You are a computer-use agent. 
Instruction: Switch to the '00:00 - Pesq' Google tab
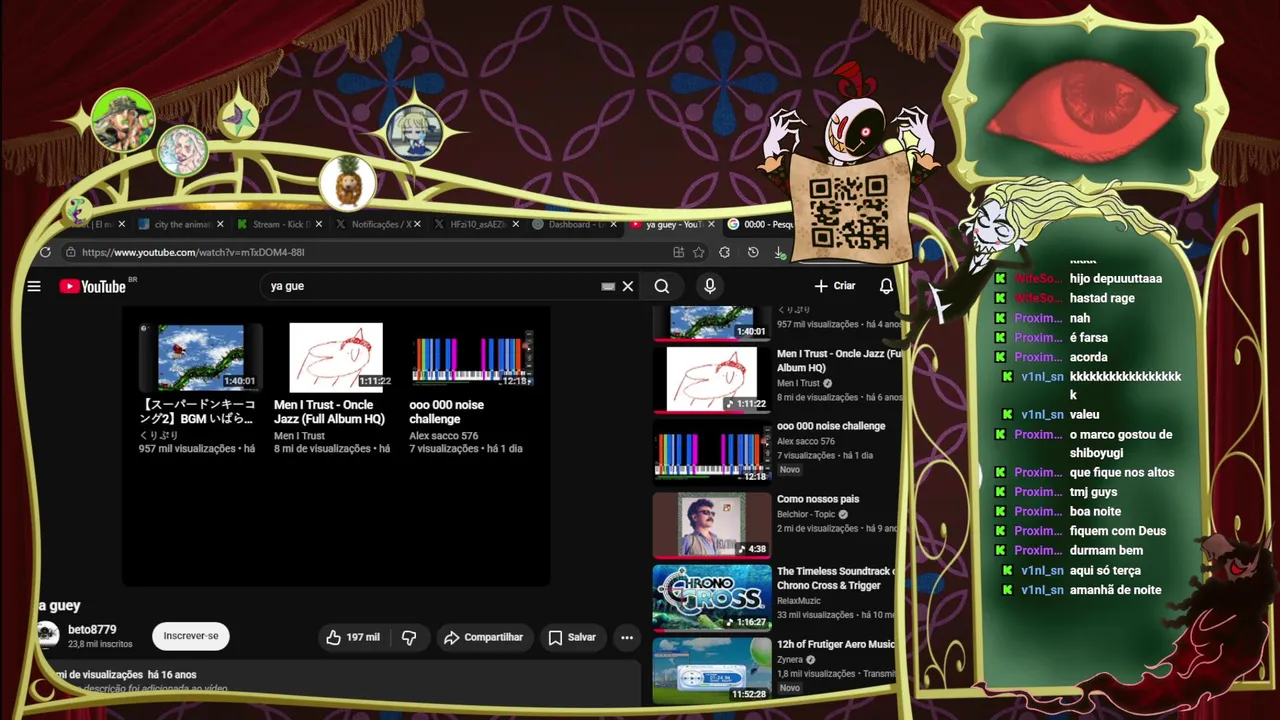click(760, 224)
